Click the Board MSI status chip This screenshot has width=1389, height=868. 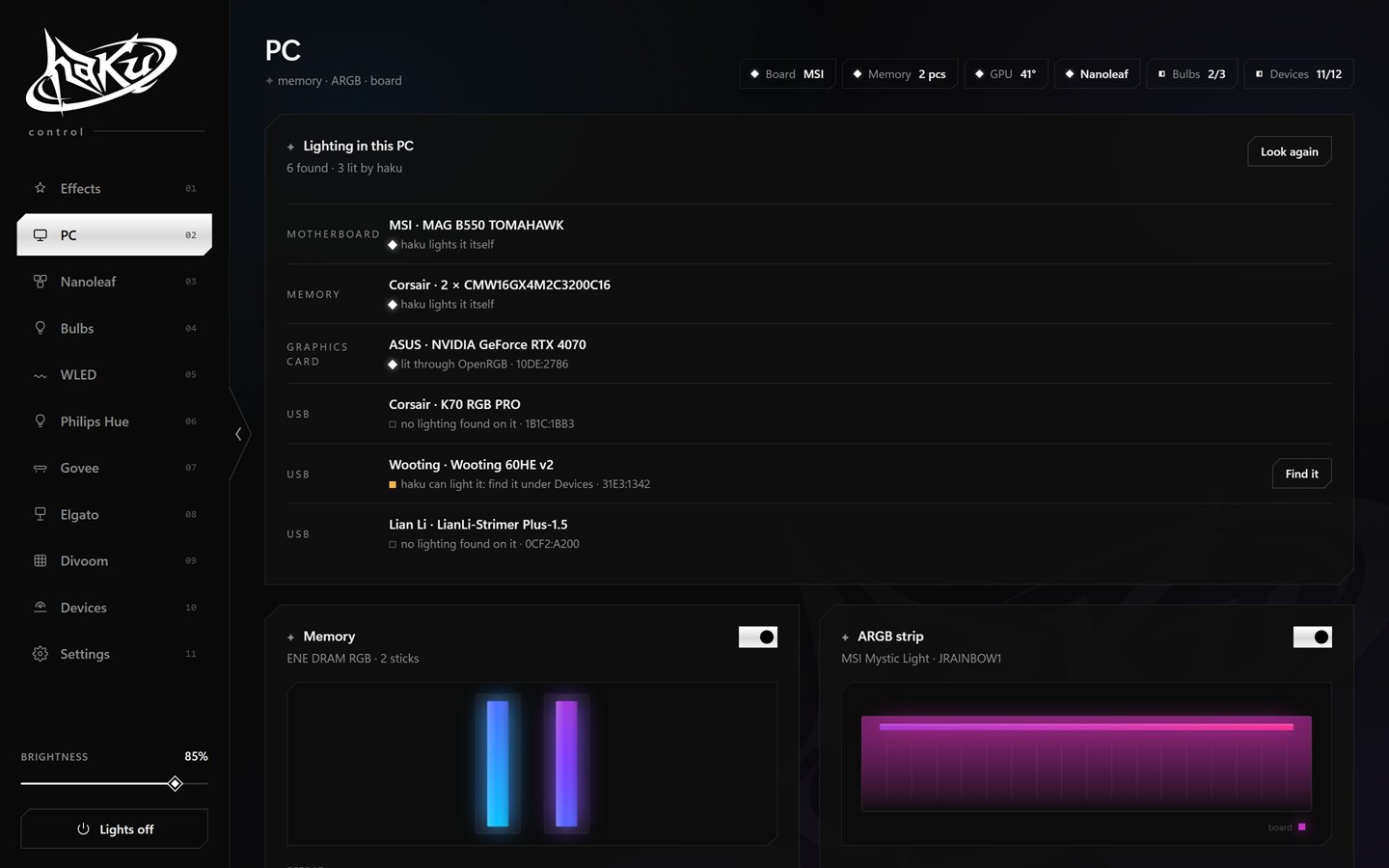pyautogui.click(x=788, y=74)
